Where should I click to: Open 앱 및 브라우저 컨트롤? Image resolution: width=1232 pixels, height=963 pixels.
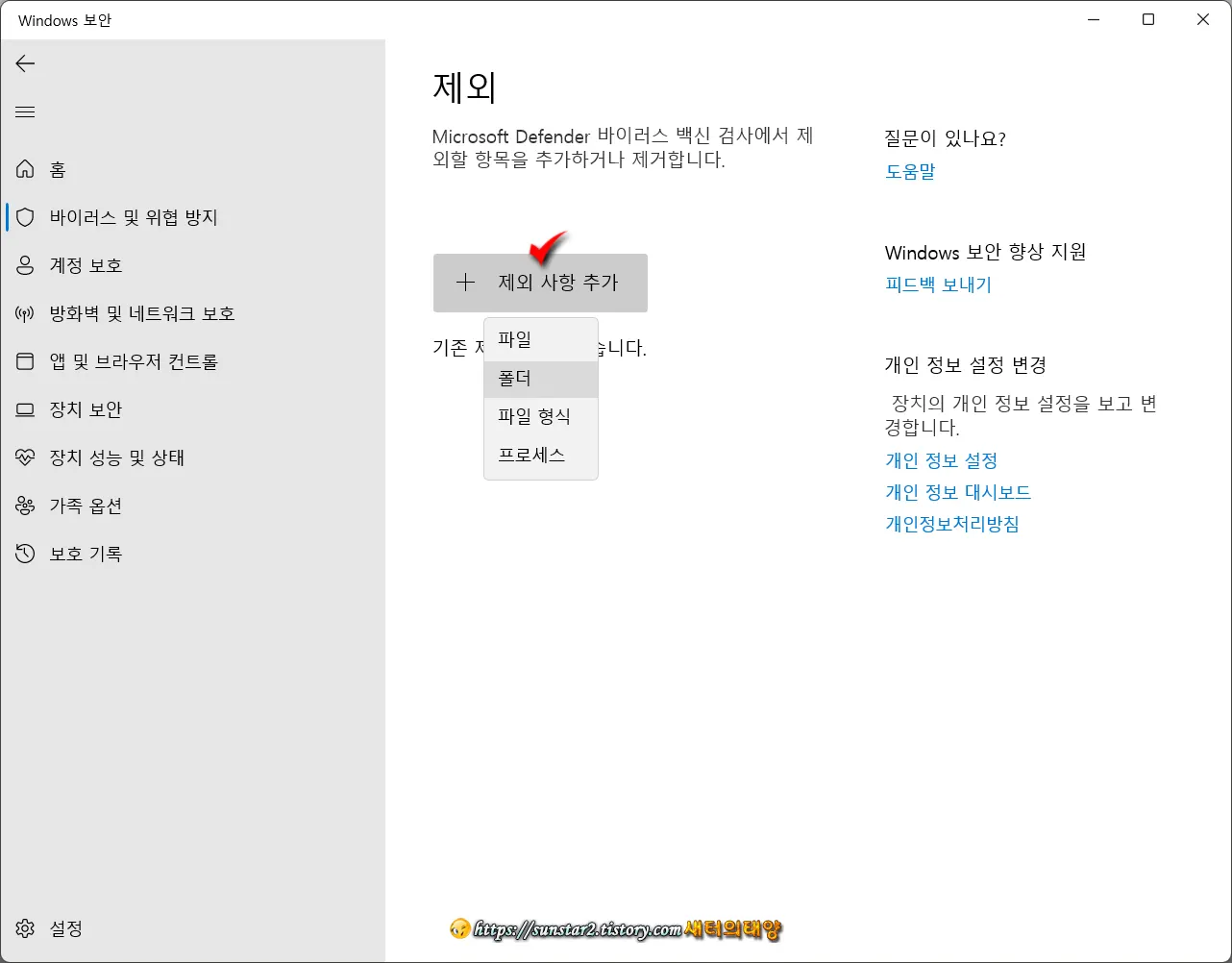135,360
